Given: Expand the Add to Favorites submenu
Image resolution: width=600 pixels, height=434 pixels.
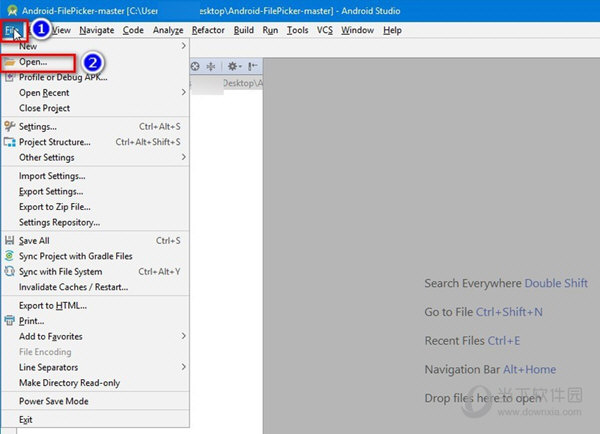Looking at the screenshot, I should point(95,336).
